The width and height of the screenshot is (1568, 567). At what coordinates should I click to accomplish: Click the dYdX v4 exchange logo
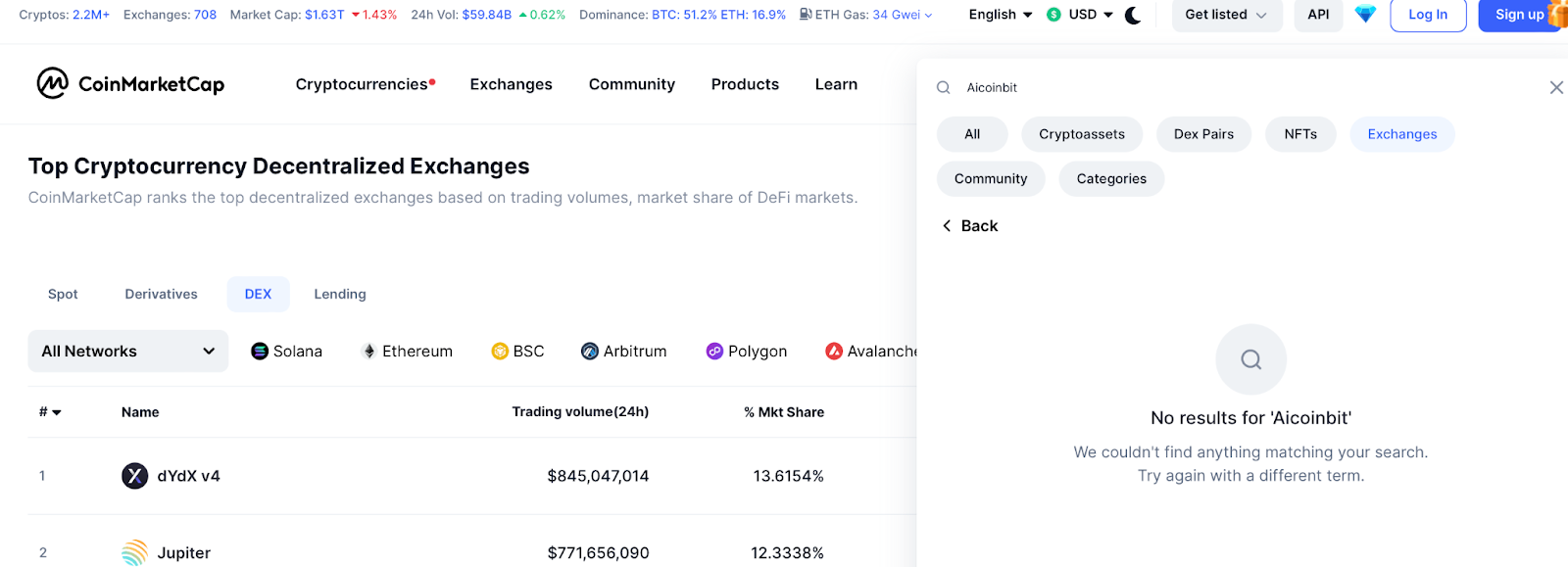[x=134, y=476]
